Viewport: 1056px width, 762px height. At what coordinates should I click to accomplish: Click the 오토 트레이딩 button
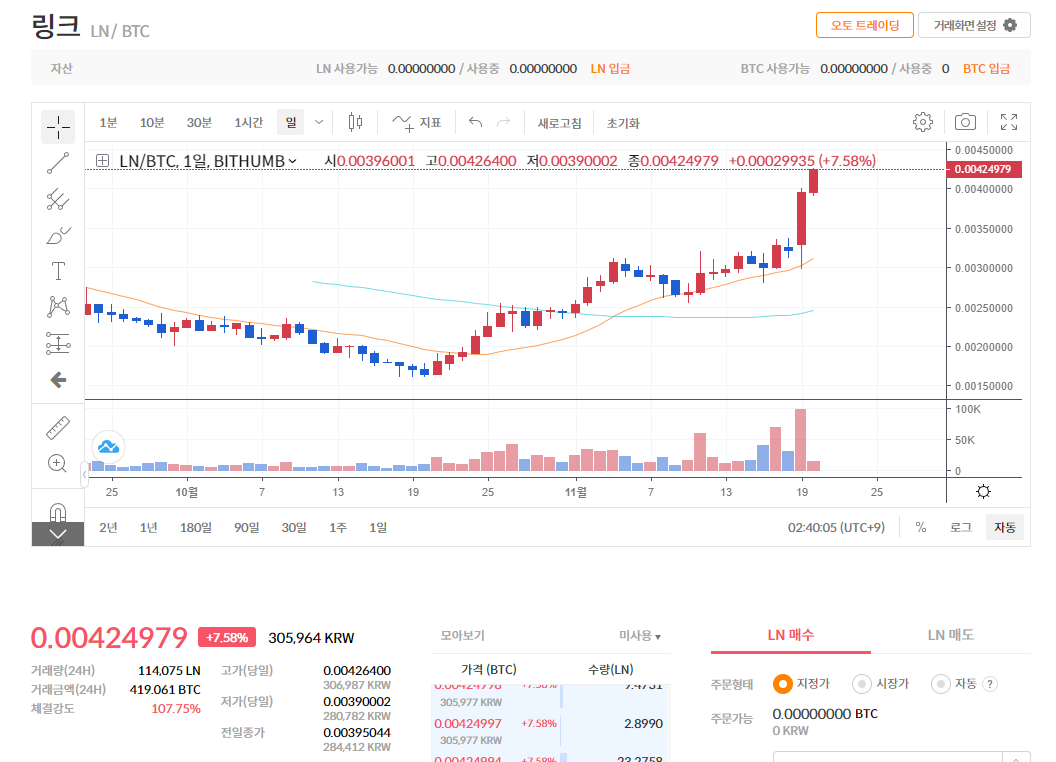tap(865, 26)
